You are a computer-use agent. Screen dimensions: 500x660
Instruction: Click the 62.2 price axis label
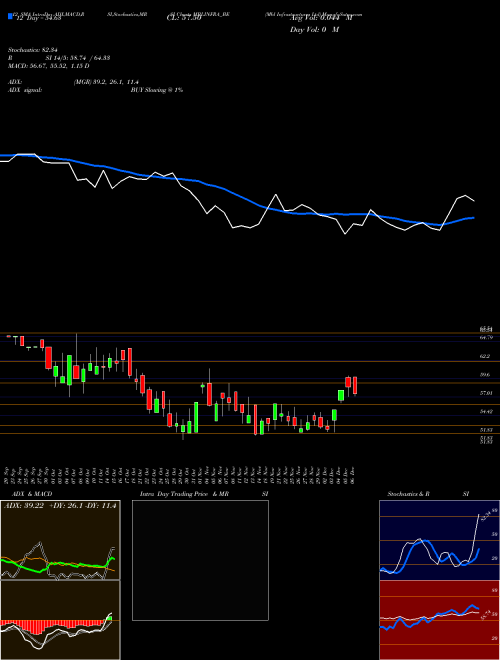485,356
